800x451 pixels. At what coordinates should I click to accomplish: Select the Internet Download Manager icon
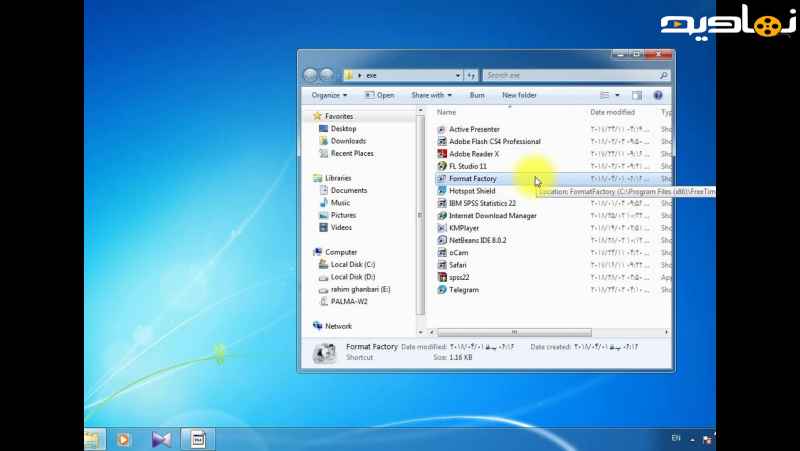tap(442, 216)
